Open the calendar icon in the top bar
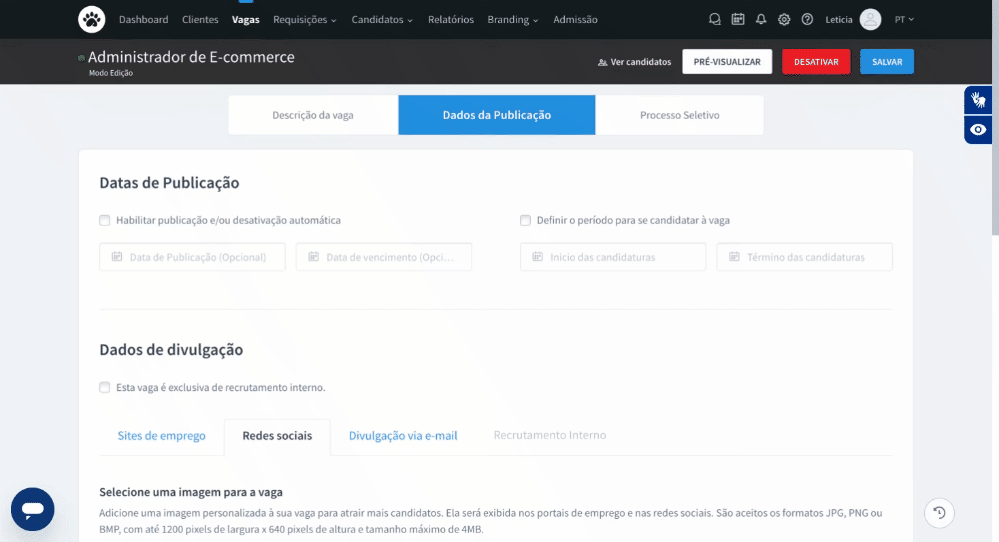The width and height of the screenshot is (999, 542). pyautogui.click(x=738, y=19)
